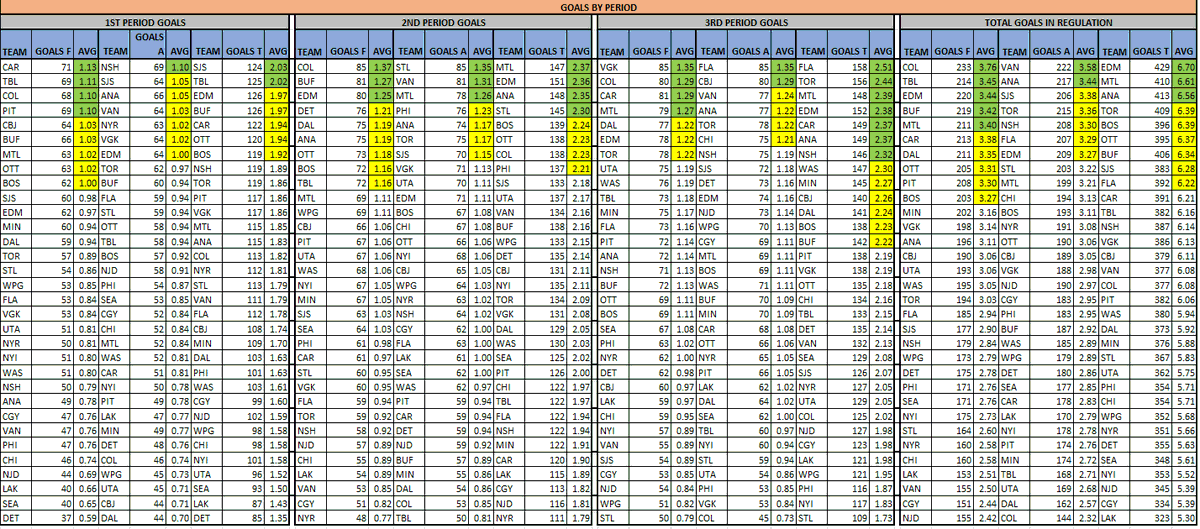Click 2.37 average in 2nd period totals
Image resolution: width=1200 pixels, height=529 pixels.
click(x=580, y=67)
